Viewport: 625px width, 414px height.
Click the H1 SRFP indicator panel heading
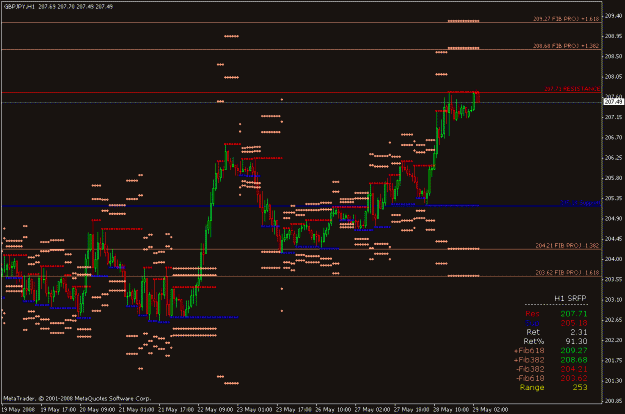pos(570,298)
